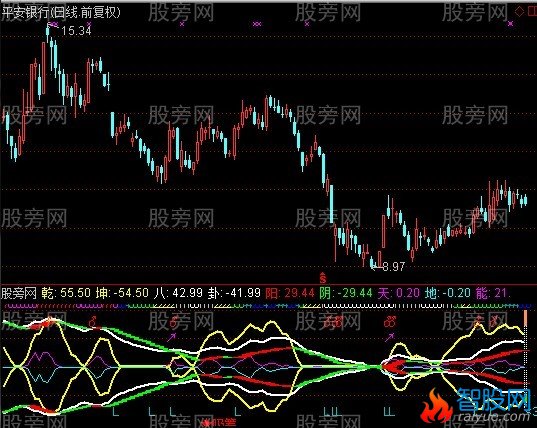Click the purple cross marker below the diamond icon
The image size is (537, 428).
511,24
